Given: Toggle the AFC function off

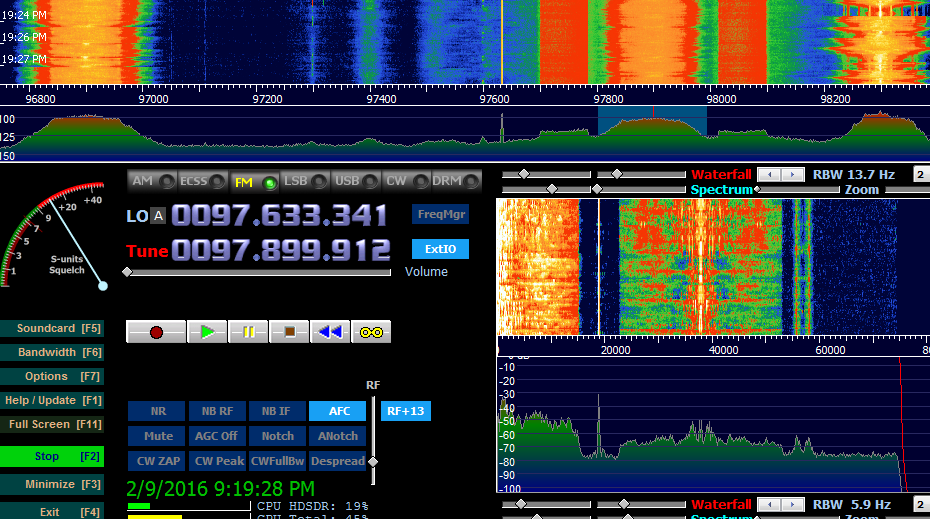Looking at the screenshot, I should click(x=338, y=411).
